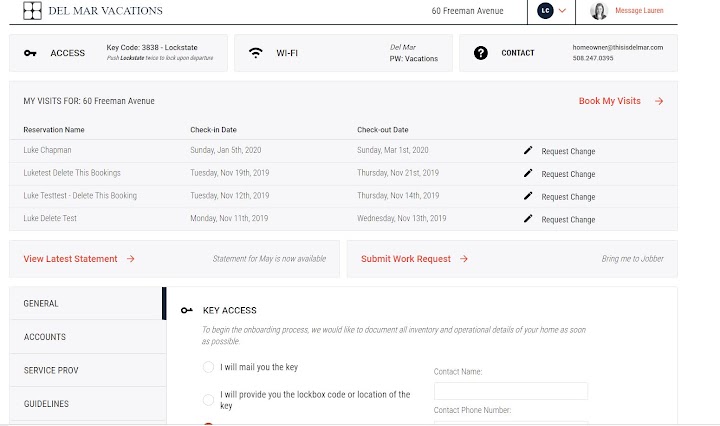
Task: Click the Wi-Fi signal icon
Action: click(256, 53)
